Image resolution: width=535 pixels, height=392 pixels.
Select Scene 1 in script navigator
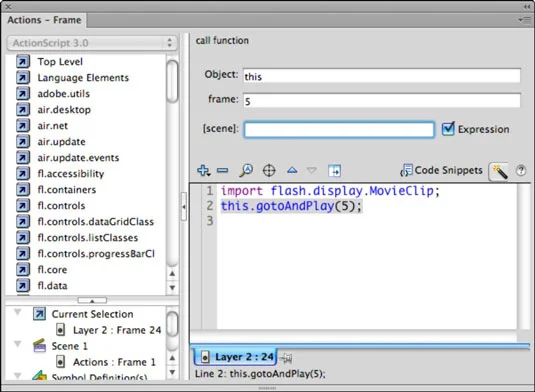click(x=69, y=346)
